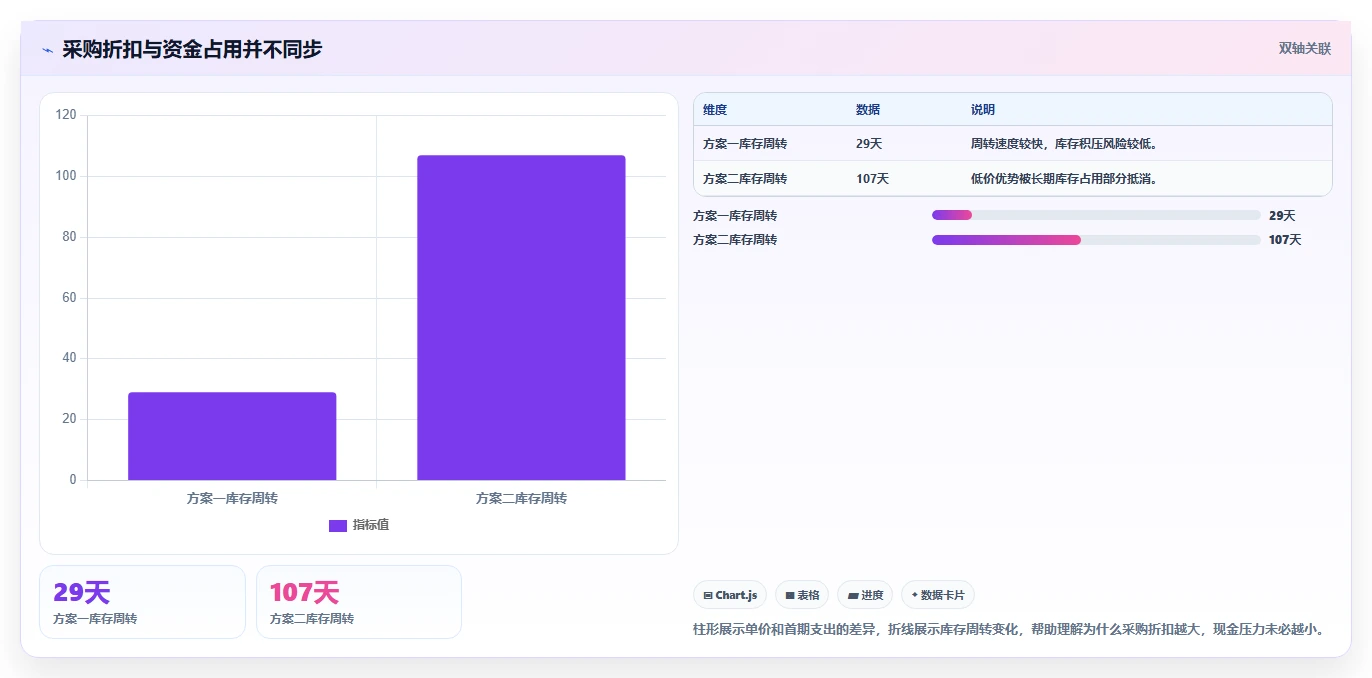1372x678 pixels.
Task: Click the 方案二库存周转 progress label
Action: click(x=735, y=240)
